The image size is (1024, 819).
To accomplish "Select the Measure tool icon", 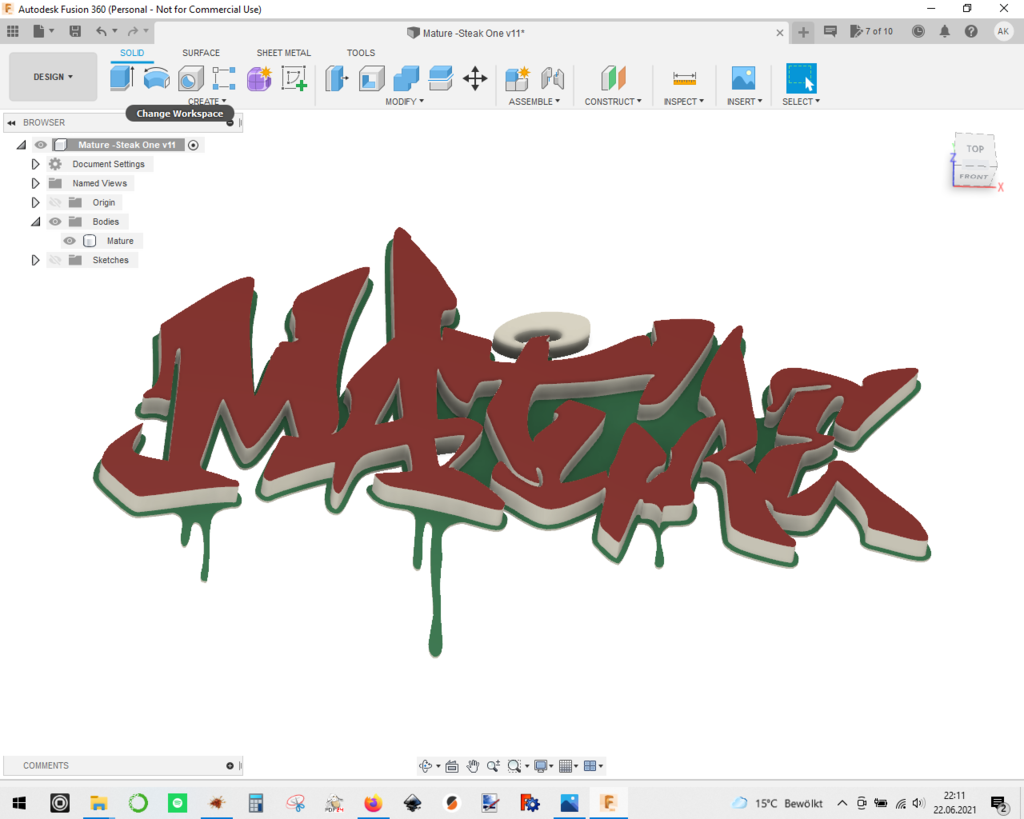I will point(684,78).
